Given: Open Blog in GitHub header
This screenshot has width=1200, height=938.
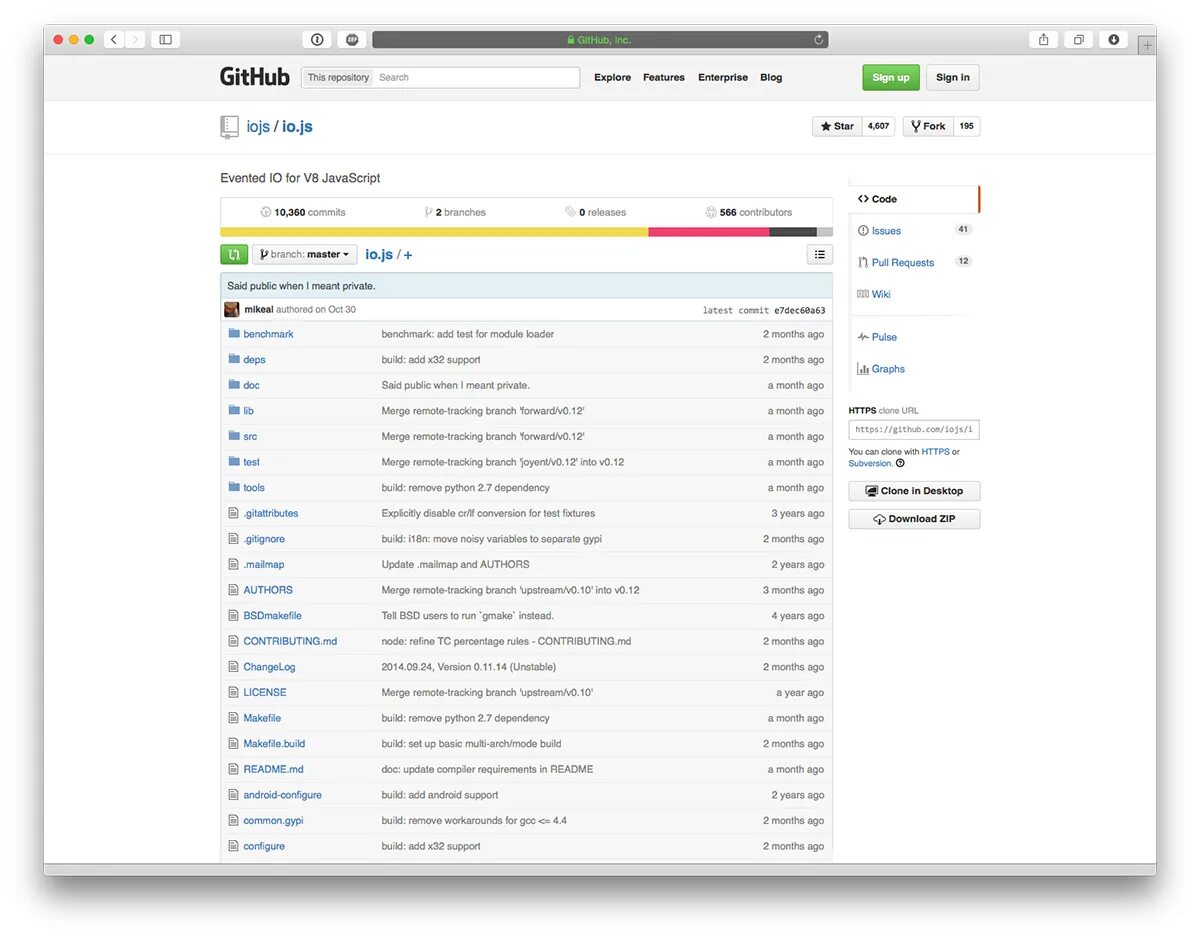Looking at the screenshot, I should [771, 77].
